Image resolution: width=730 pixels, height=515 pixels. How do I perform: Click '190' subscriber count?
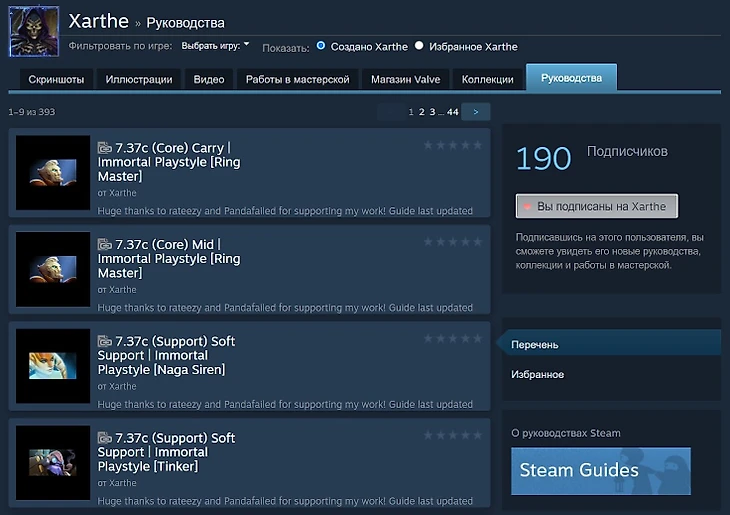[x=544, y=159]
